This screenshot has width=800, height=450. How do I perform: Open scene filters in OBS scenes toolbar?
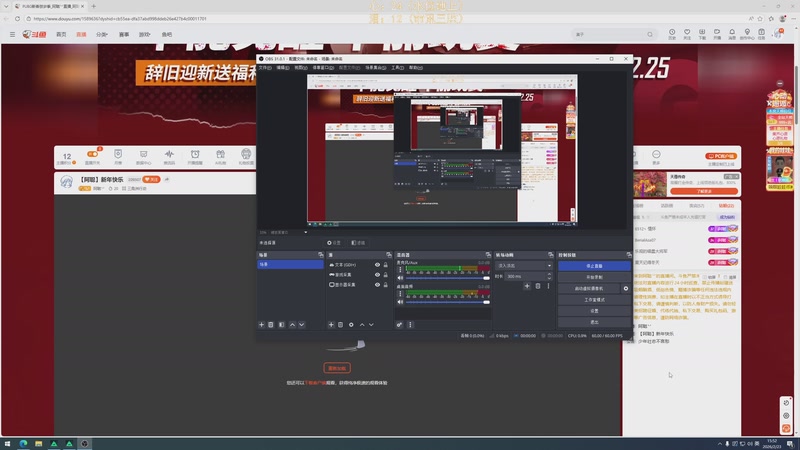pos(282,324)
